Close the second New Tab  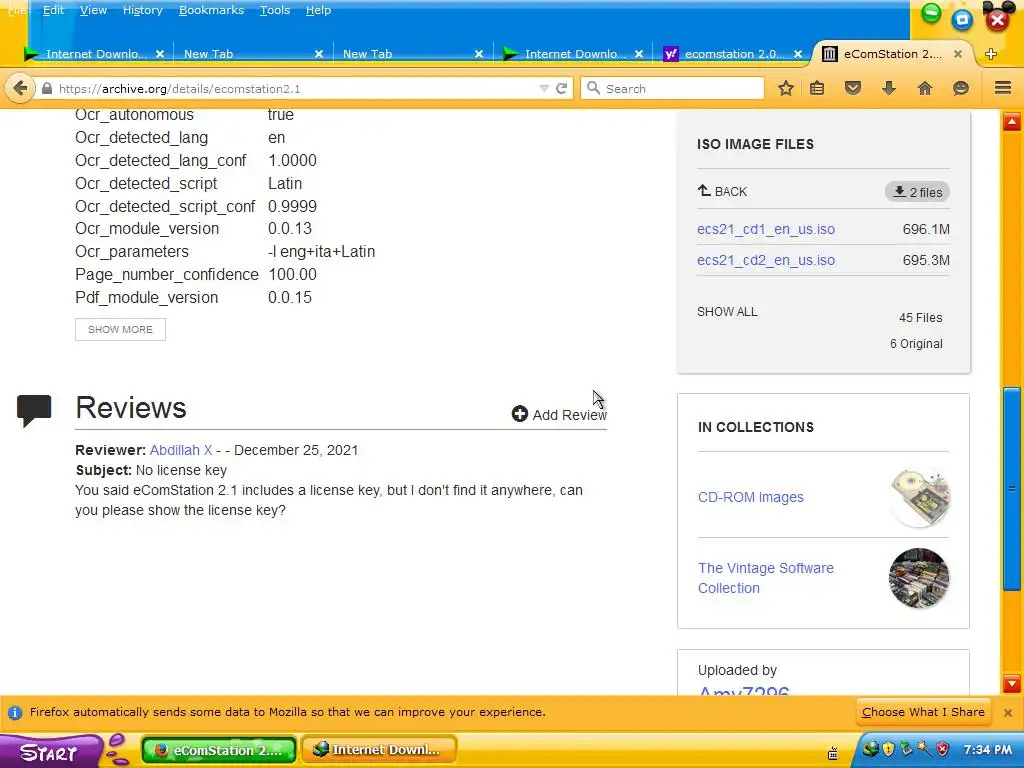[x=479, y=54]
